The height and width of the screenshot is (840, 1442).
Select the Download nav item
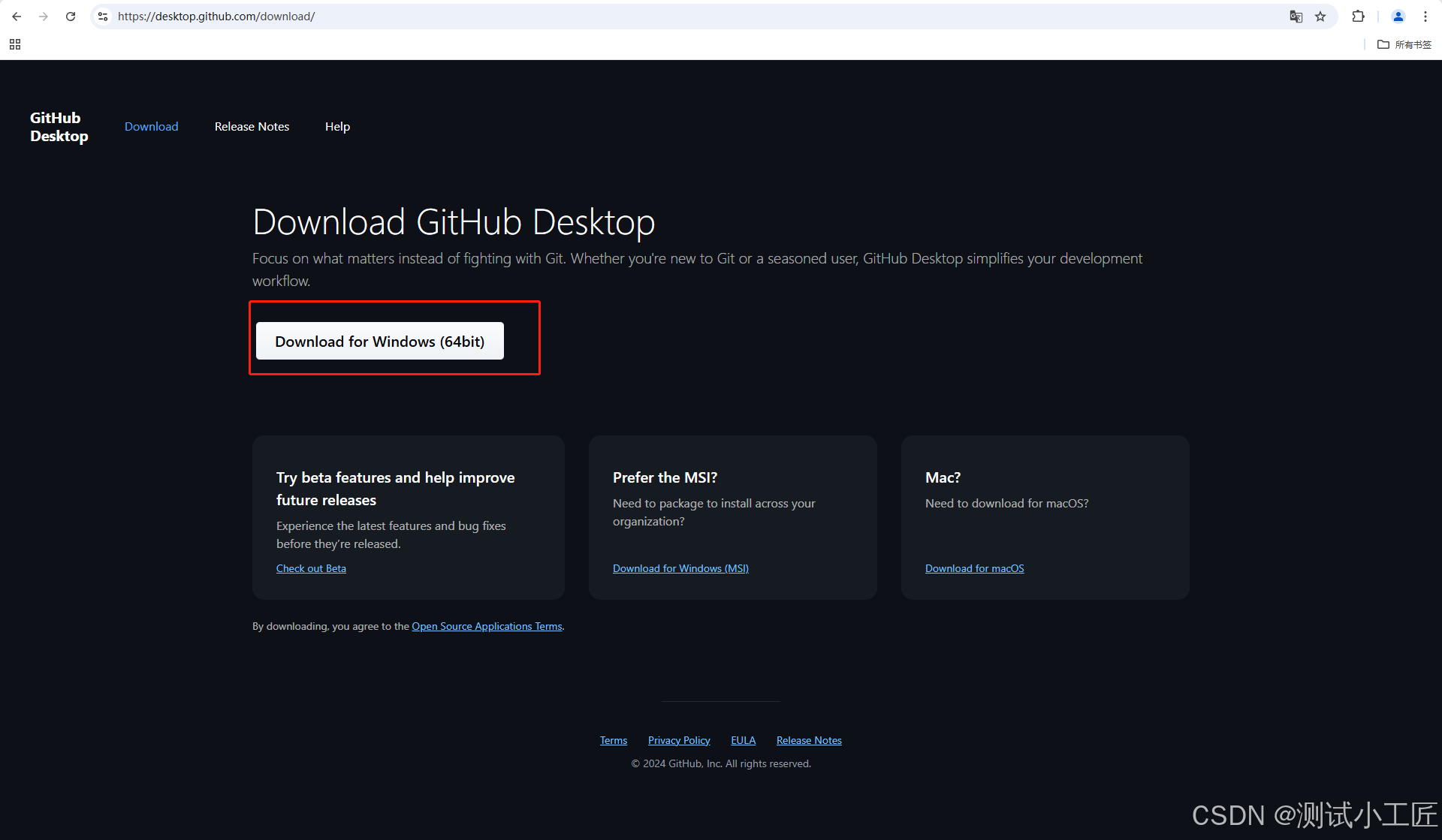pos(151,127)
